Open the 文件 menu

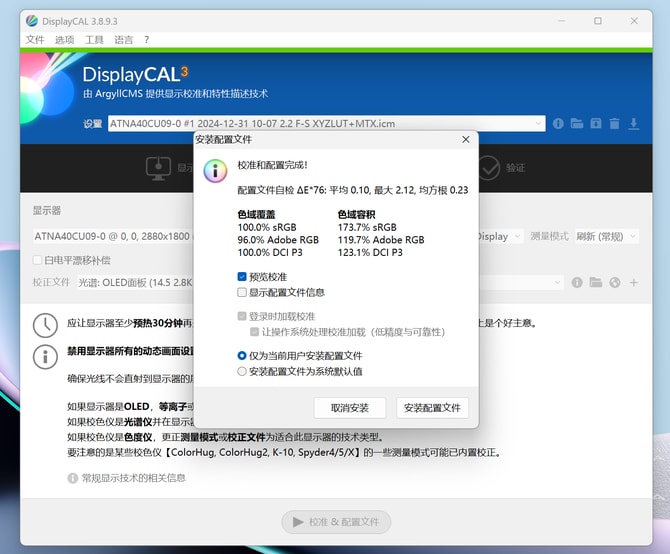tap(35, 40)
